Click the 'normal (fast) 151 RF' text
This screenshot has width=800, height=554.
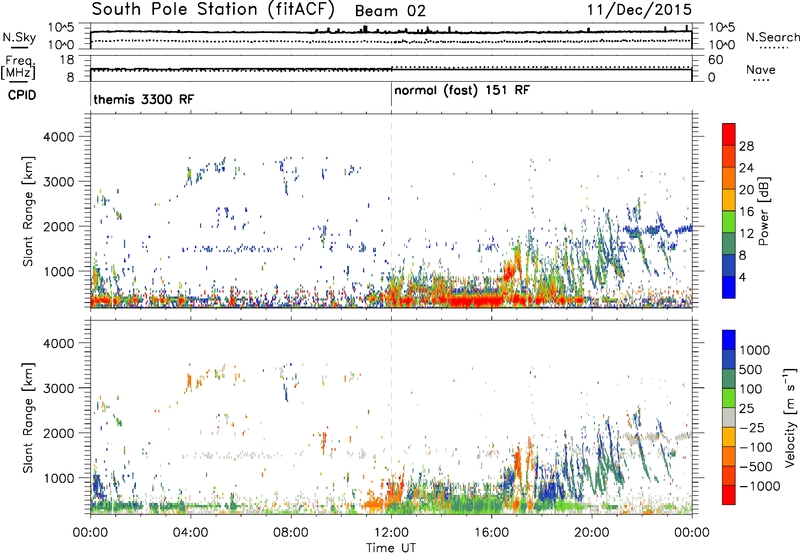pyautogui.click(x=462, y=90)
